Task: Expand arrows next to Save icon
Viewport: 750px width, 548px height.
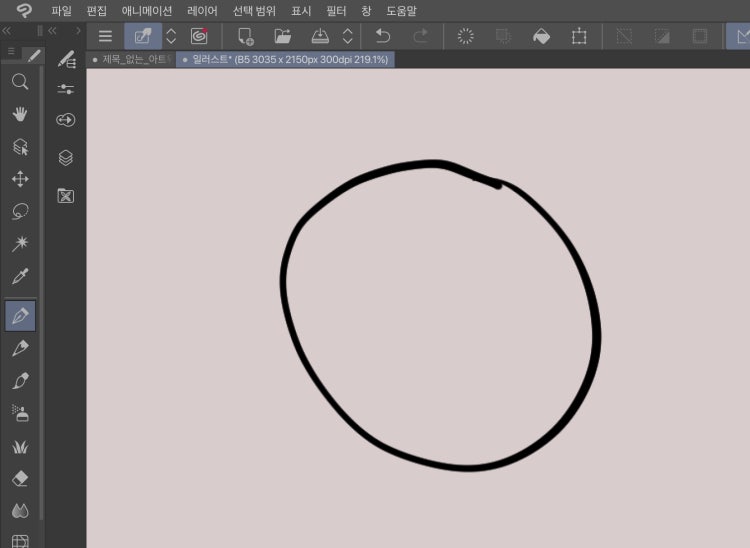Action: [x=348, y=36]
